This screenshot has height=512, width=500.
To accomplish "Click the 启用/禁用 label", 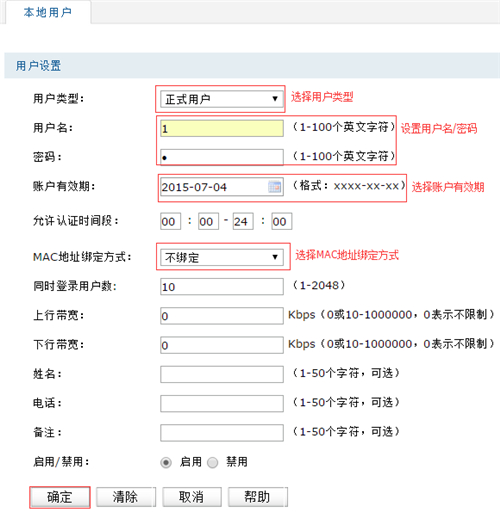I will [x=61, y=462].
